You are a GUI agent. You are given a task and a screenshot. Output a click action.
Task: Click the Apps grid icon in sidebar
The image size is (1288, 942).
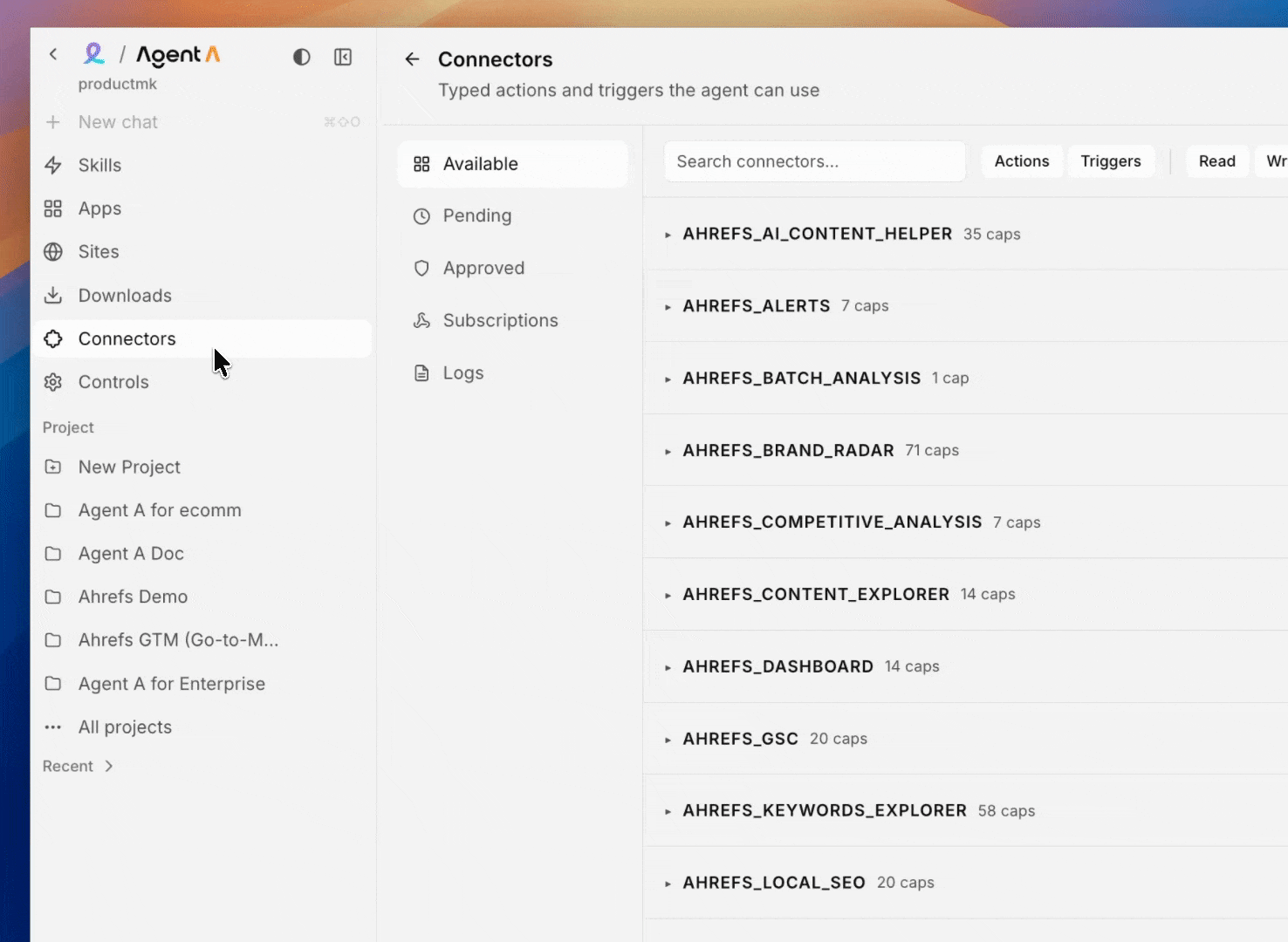53,208
